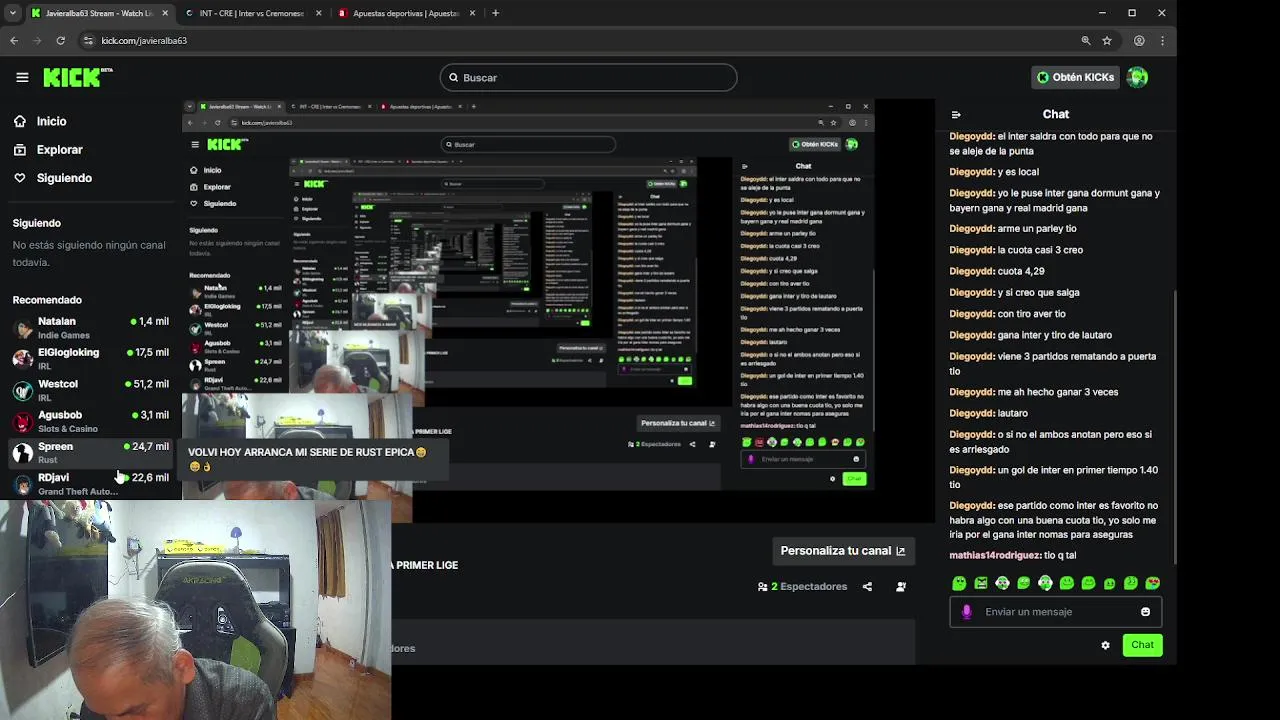Open the Siguiendo heart link
The width and height of the screenshot is (1280, 720).
tap(52, 177)
